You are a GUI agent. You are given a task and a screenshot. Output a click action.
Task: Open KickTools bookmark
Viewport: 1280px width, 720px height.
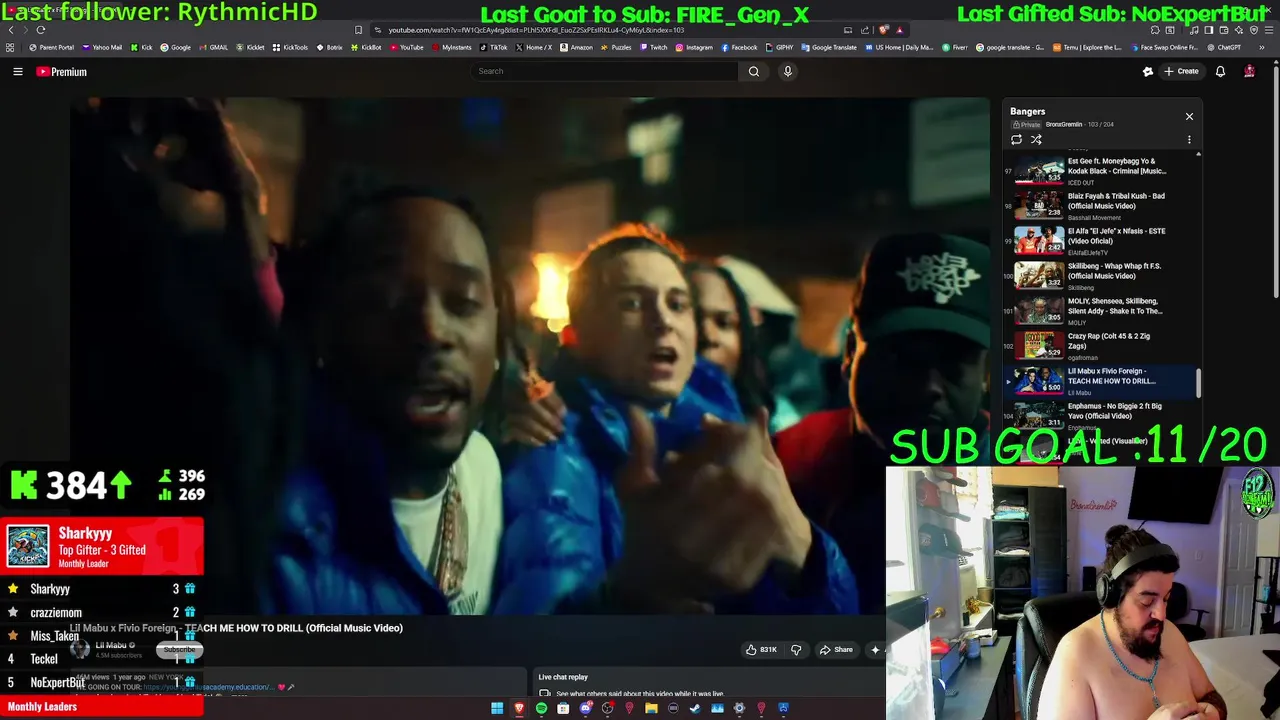(291, 47)
